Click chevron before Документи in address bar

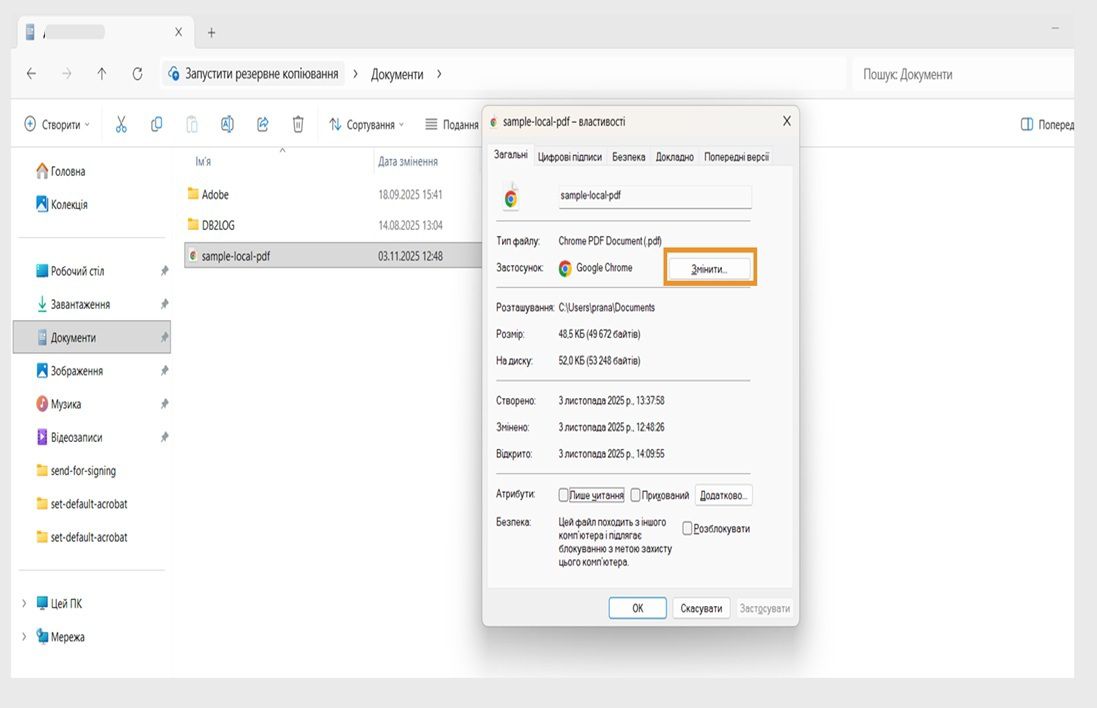(355, 73)
